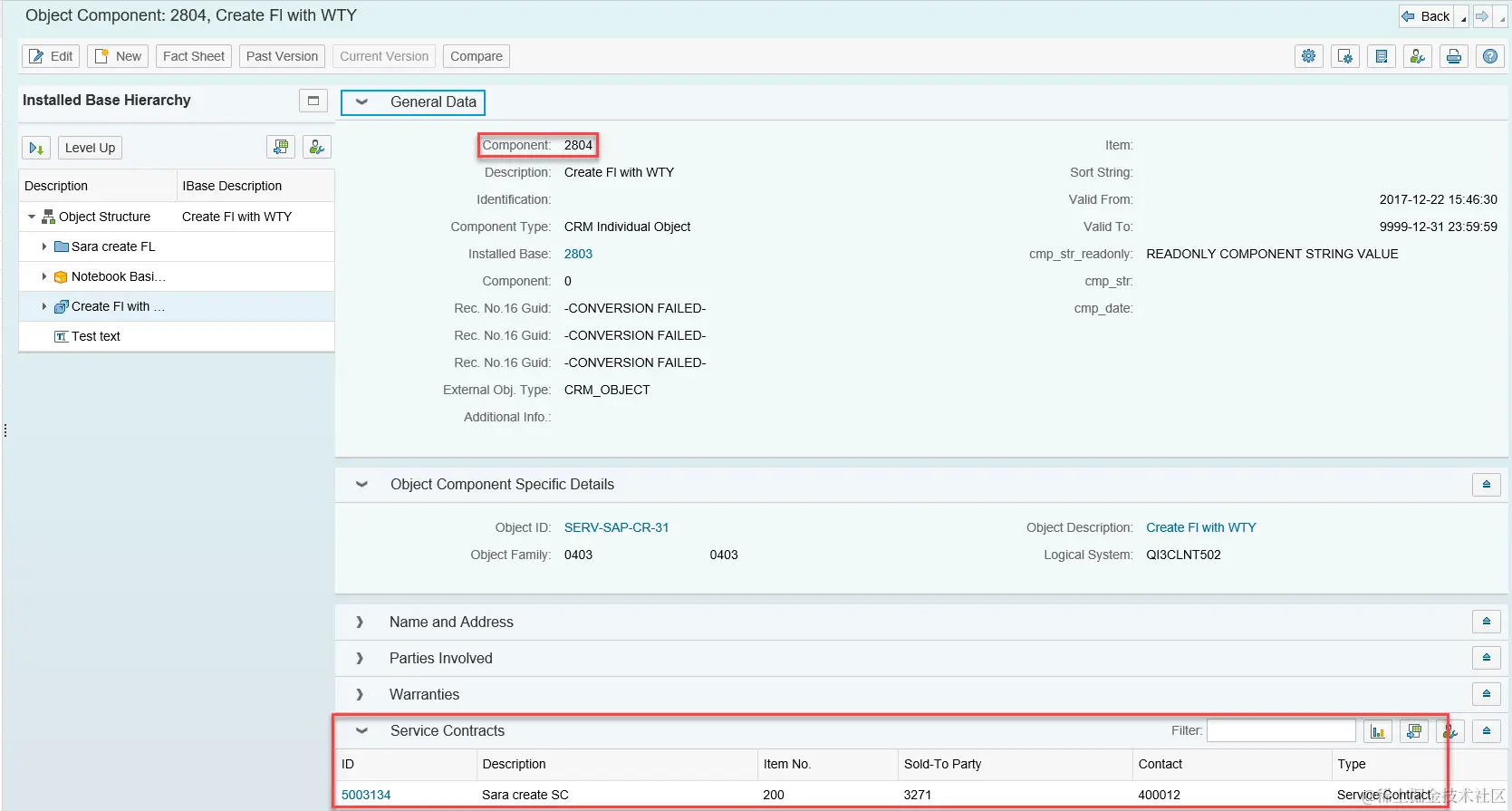Export Service Contracts table to spreadsheet
The width and height of the screenshot is (1512, 811).
(x=1414, y=731)
